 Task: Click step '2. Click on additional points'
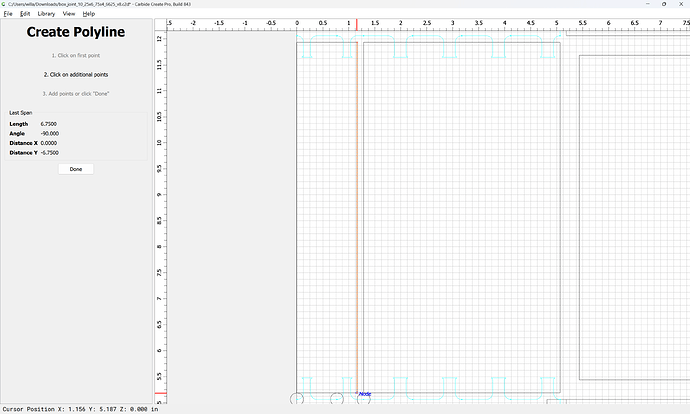76,75
